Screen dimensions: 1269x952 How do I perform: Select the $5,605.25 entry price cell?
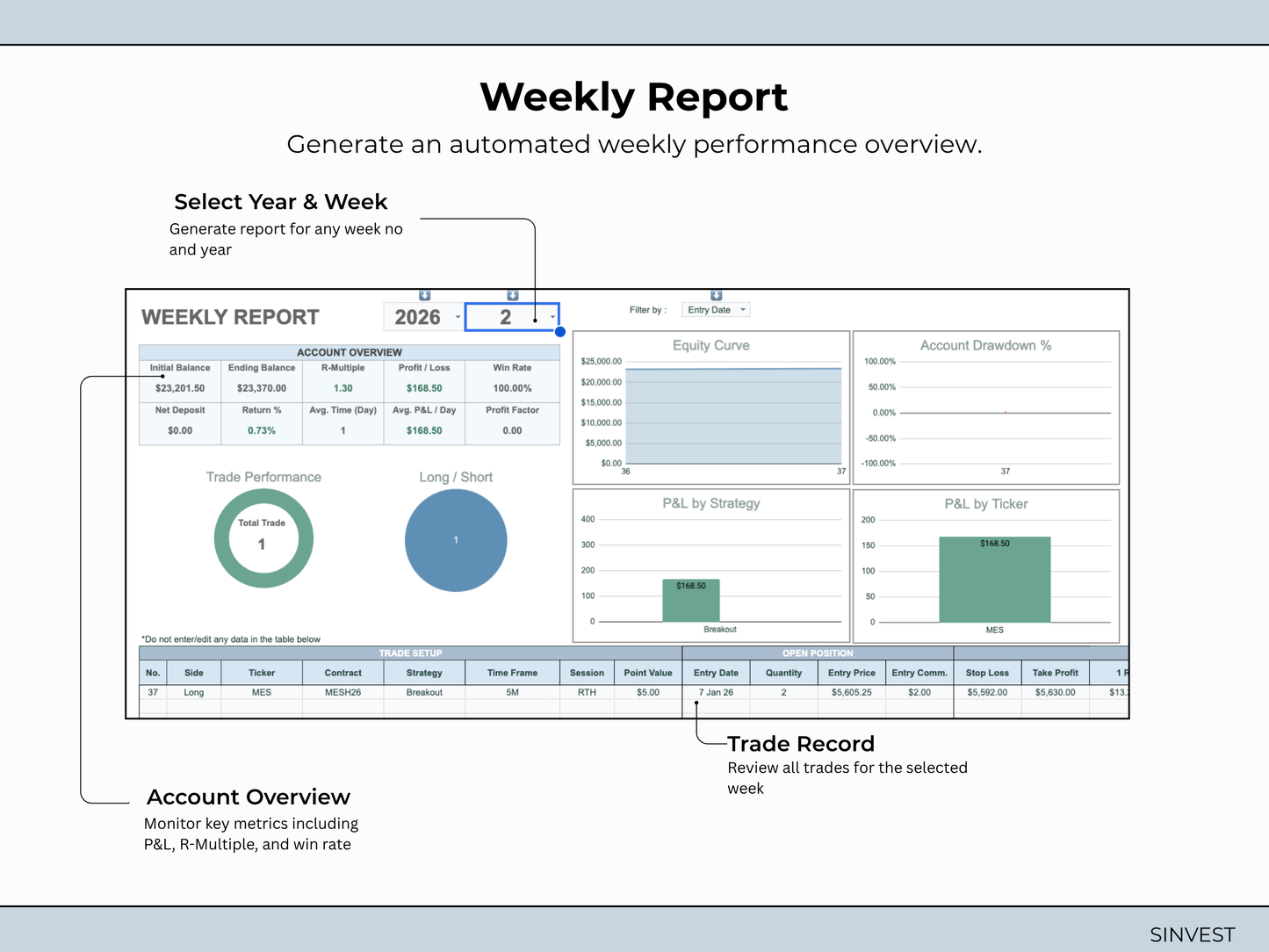click(852, 692)
